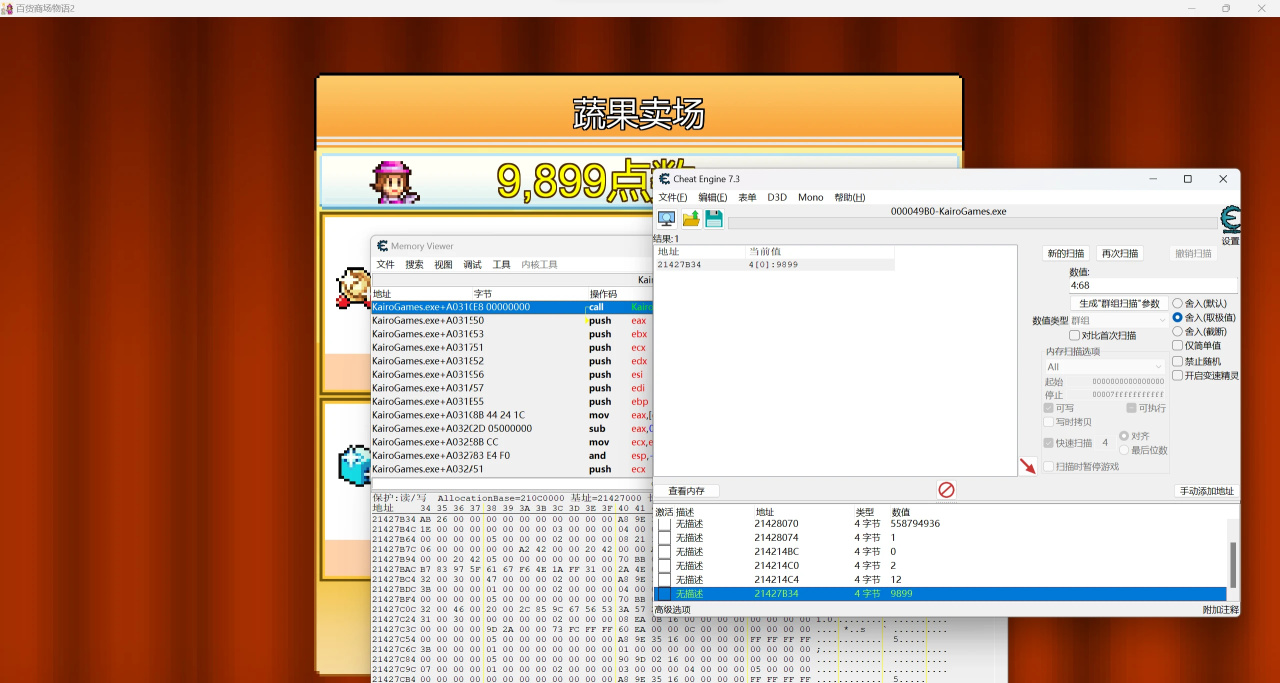Open Cheat Engine 编辑 menu
This screenshot has height=683, width=1280.
pyautogui.click(x=713, y=197)
